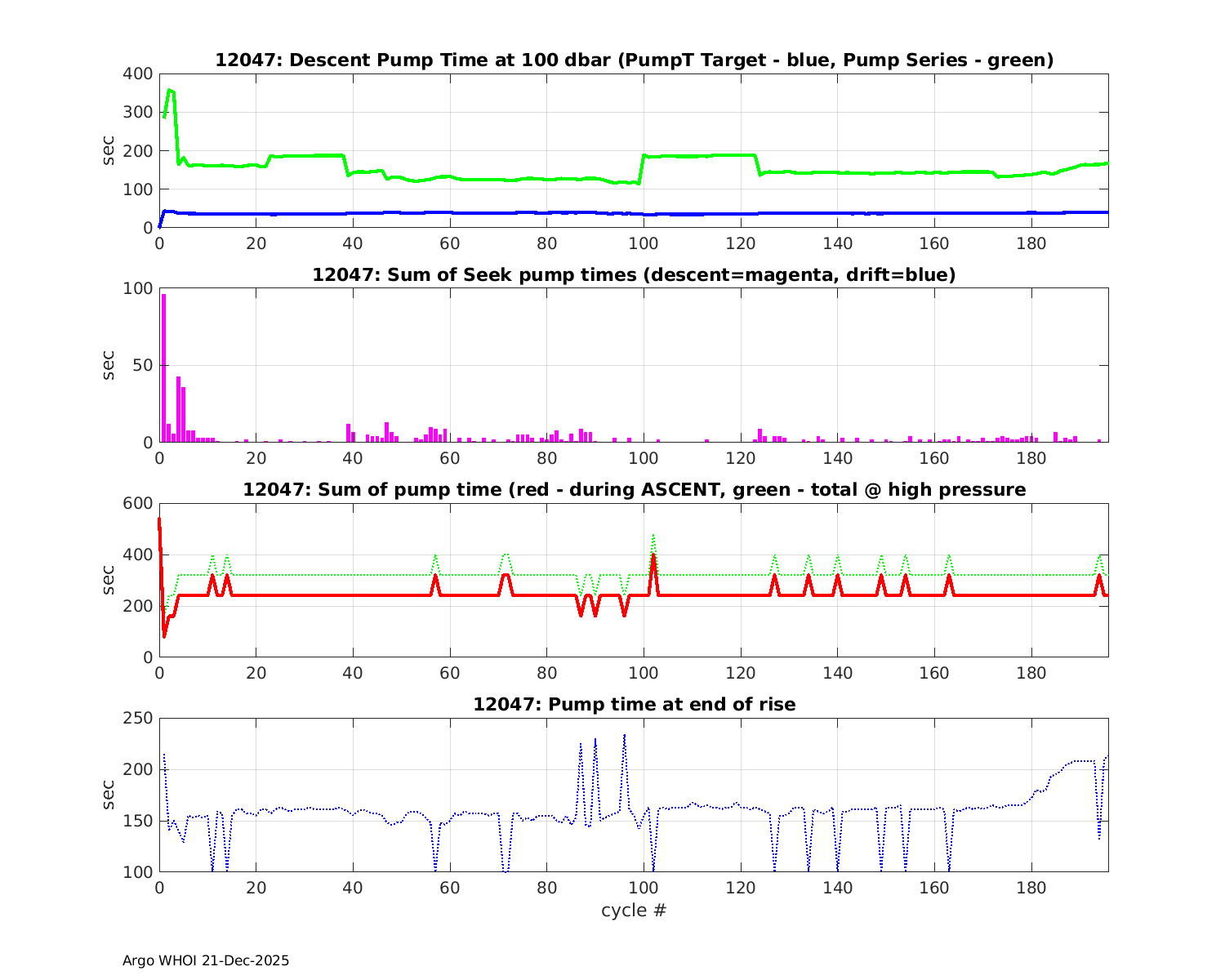Viewport: 1225px width, 980px height.
Task: Click the Argo WHOI 21-Dec-2025 footer text
Action: tap(206, 961)
